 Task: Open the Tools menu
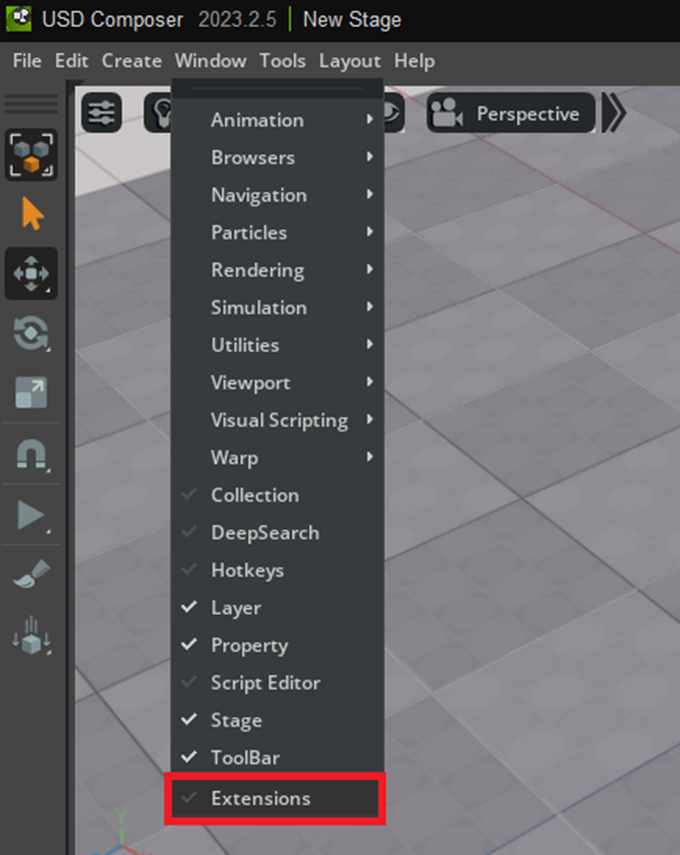click(282, 61)
